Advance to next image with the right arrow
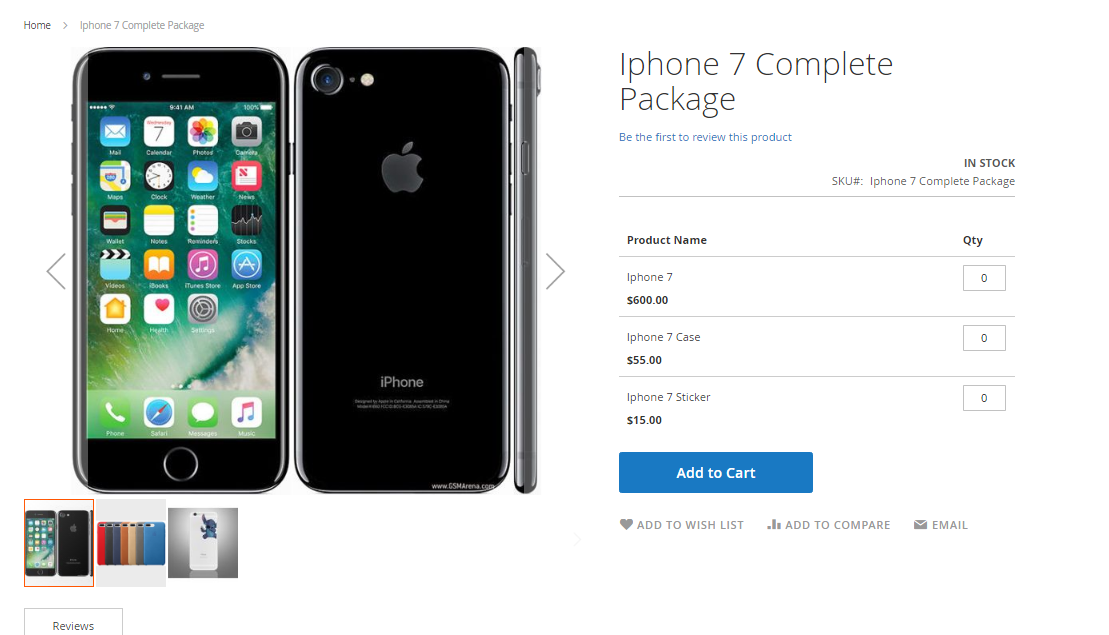 (555, 272)
